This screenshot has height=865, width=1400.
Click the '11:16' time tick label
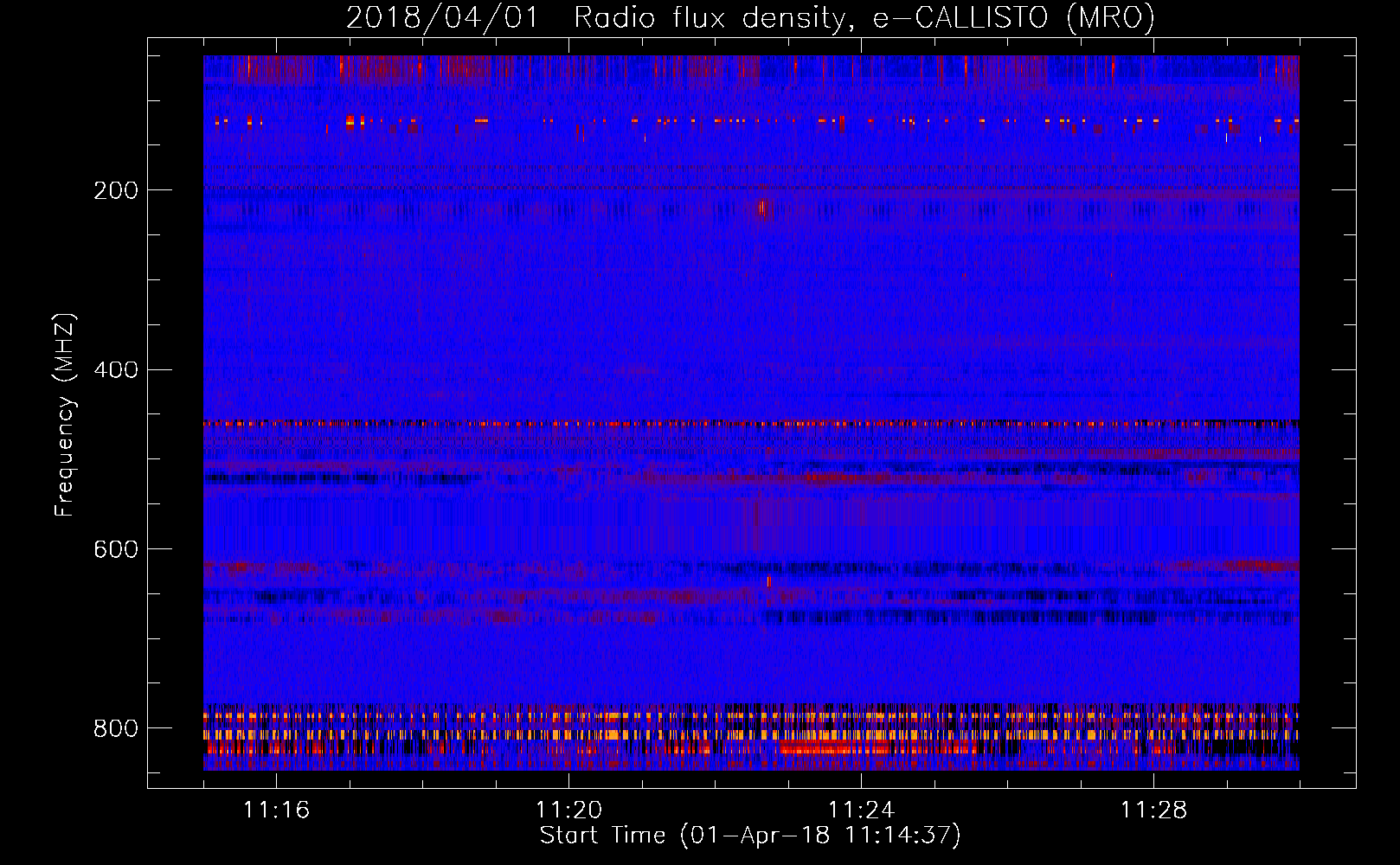tap(276, 811)
